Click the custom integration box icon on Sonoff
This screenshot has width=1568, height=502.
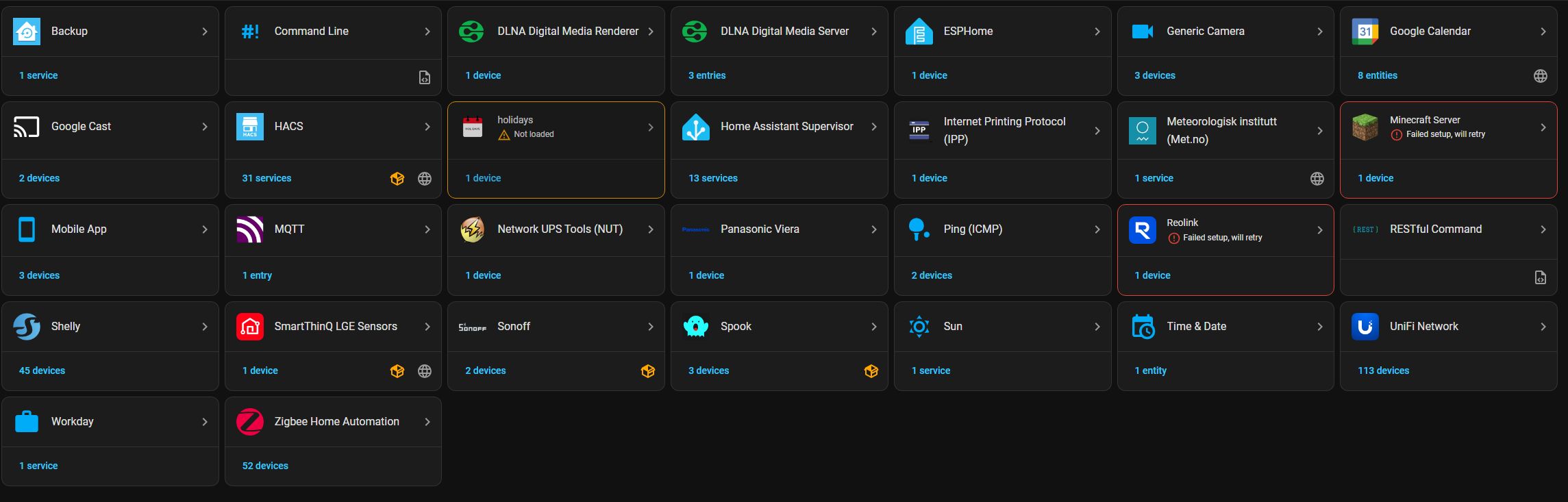point(647,371)
